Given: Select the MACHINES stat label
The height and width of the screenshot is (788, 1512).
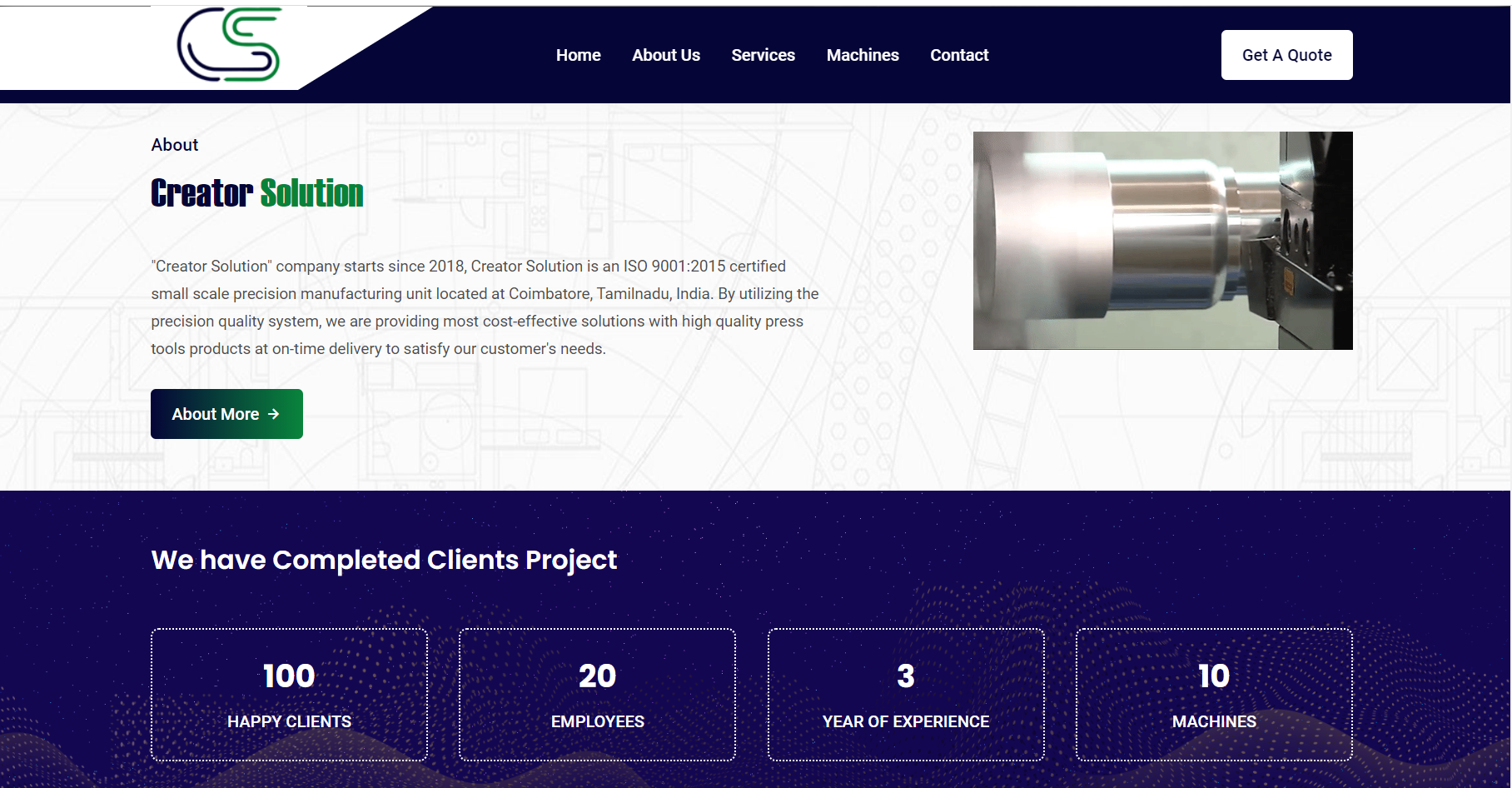Looking at the screenshot, I should coord(1213,721).
